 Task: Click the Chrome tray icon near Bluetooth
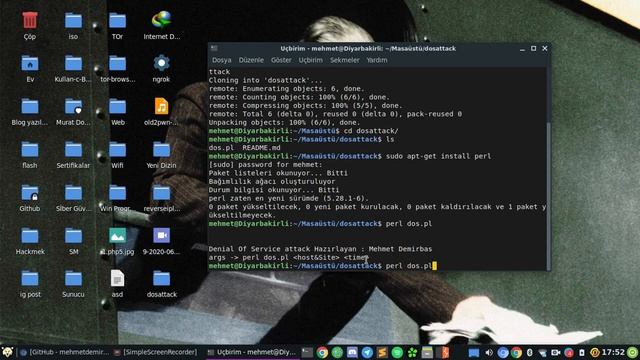(x=516, y=352)
